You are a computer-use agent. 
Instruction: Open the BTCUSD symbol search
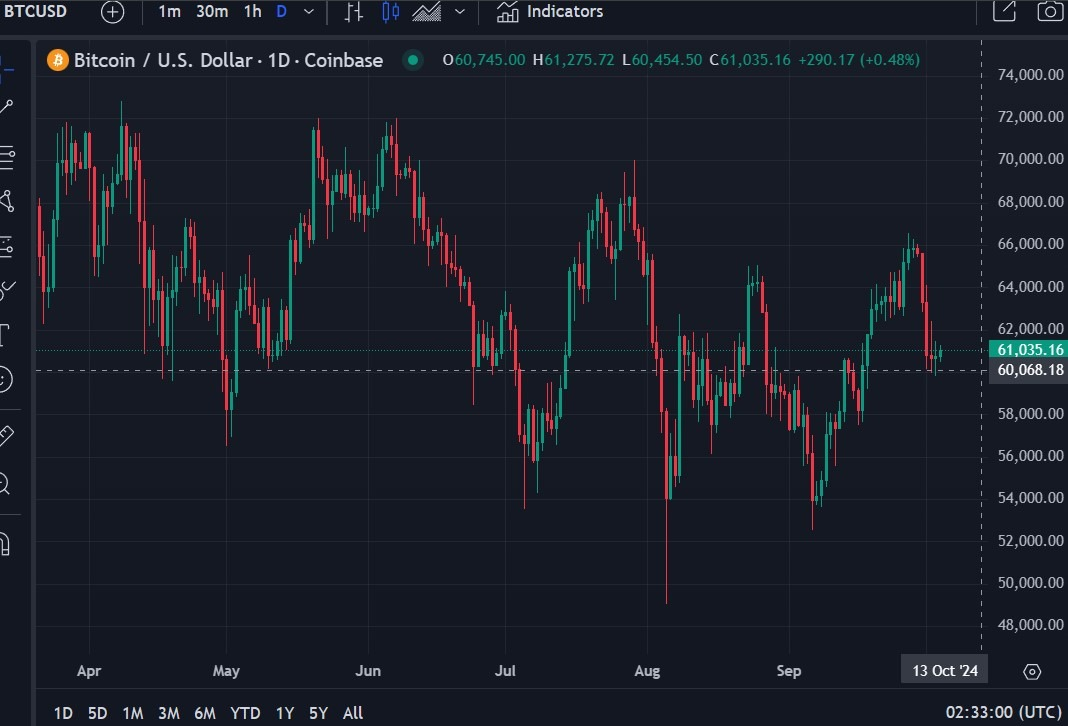pyautogui.click(x=35, y=12)
